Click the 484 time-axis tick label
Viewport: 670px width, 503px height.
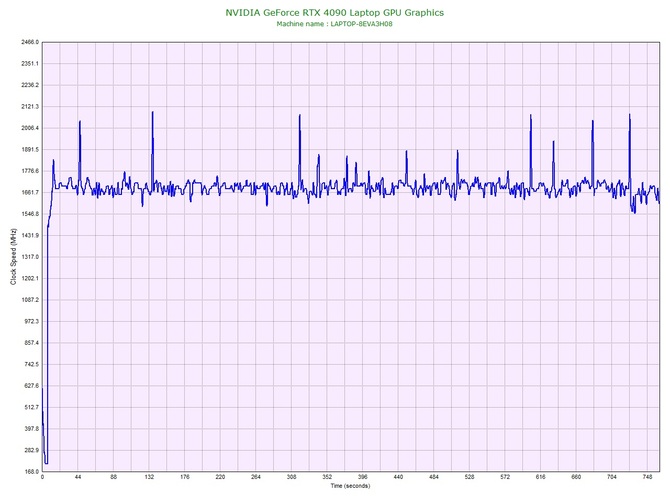434,477
